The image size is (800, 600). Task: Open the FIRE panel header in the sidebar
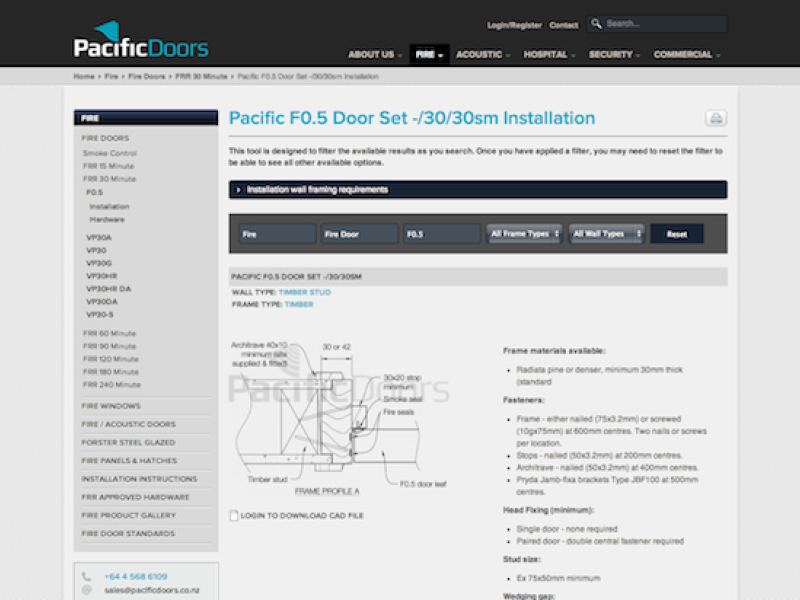[145, 117]
